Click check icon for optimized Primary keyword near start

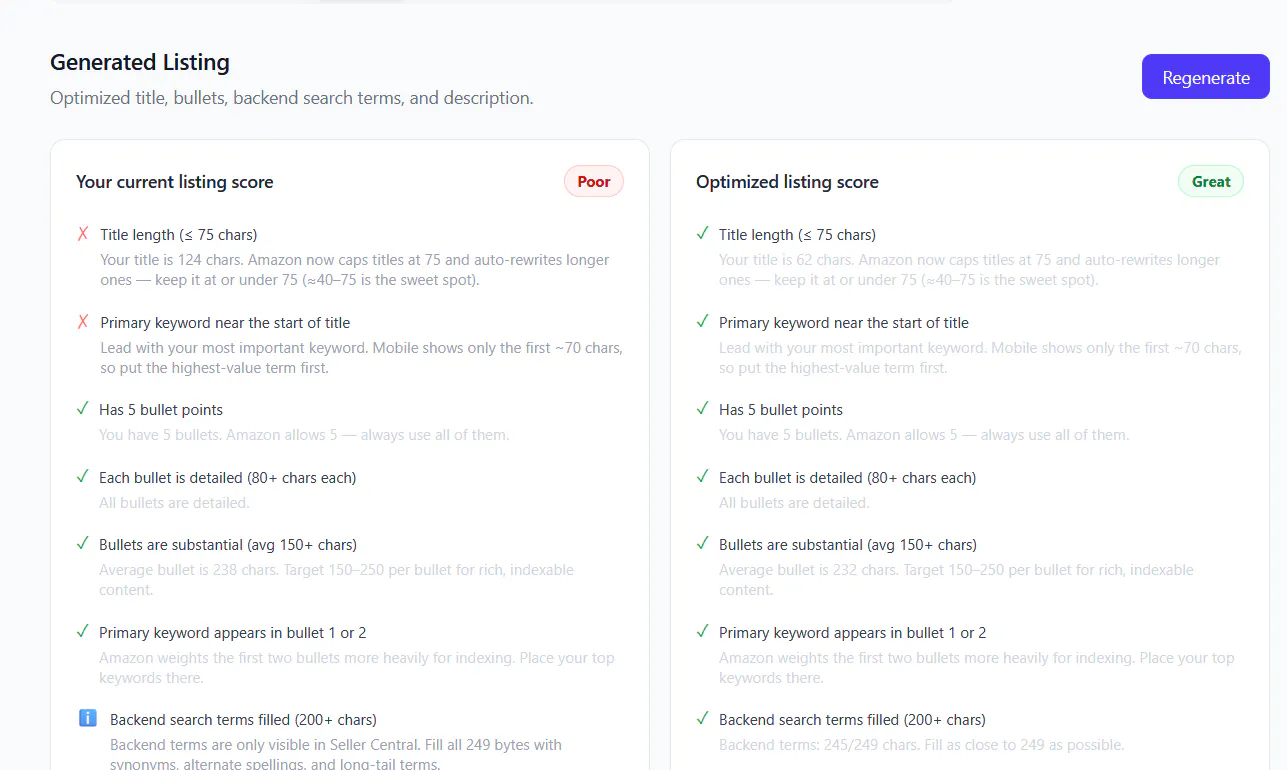703,322
